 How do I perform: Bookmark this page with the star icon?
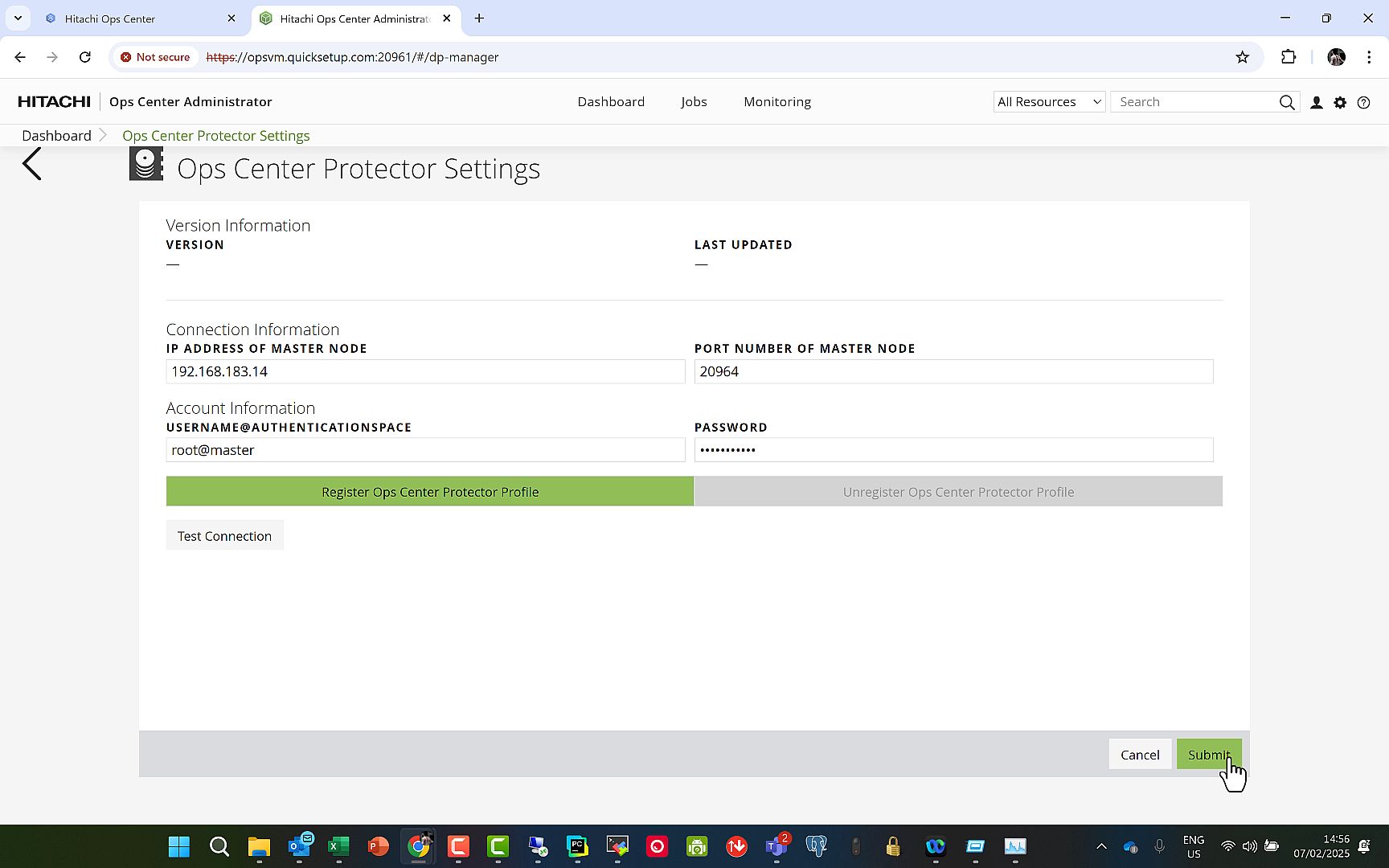(x=1243, y=57)
